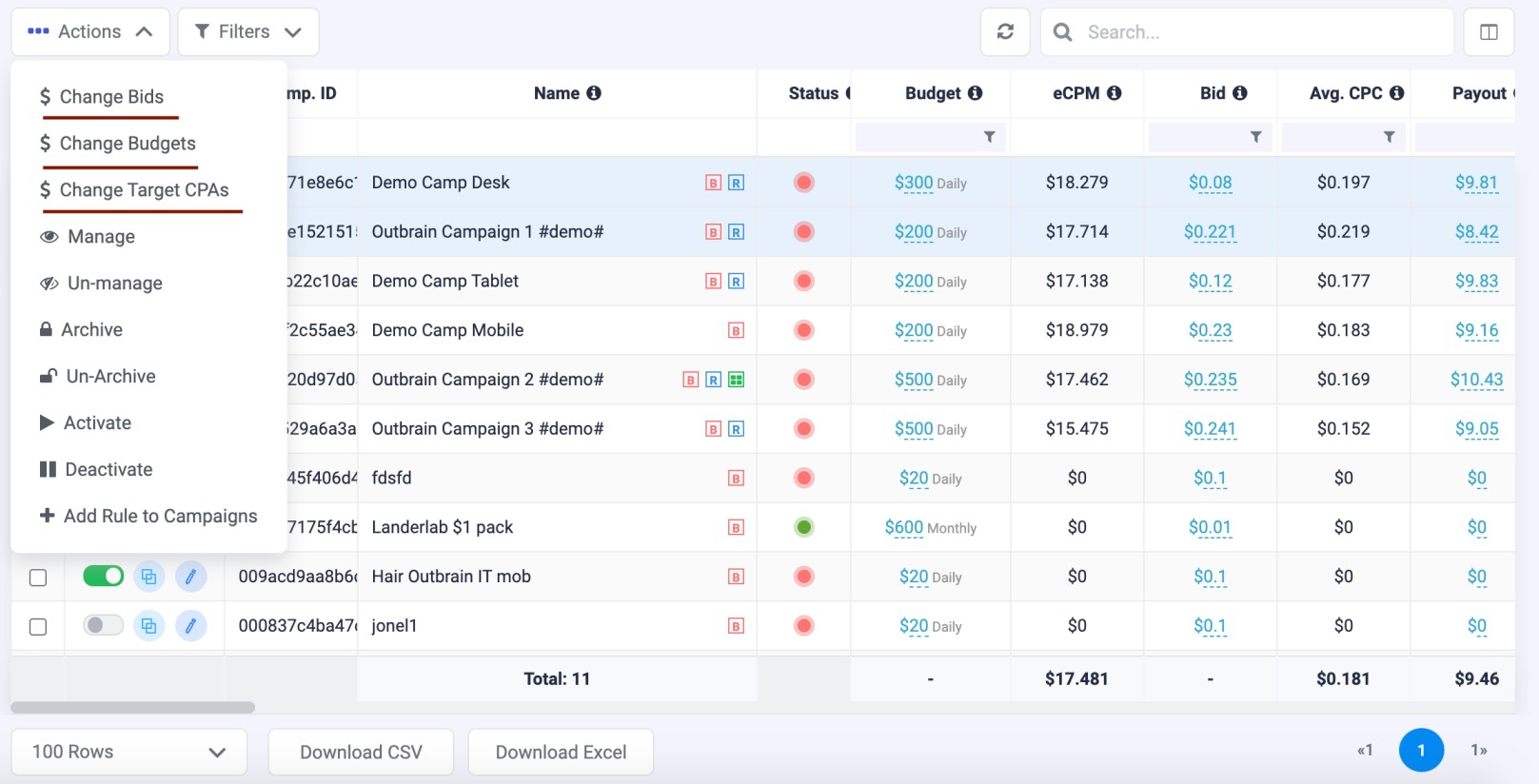Choose Manage in the Actions menu
The height and width of the screenshot is (784, 1539).
[88, 237]
